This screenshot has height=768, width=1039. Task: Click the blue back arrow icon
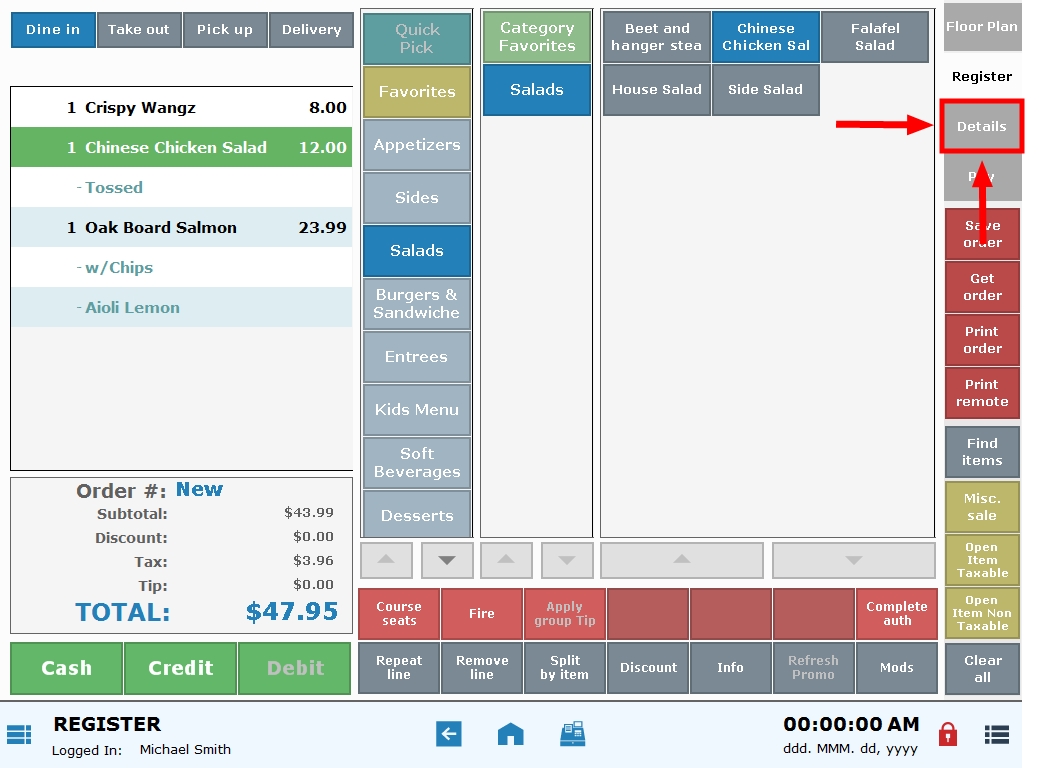coord(449,734)
